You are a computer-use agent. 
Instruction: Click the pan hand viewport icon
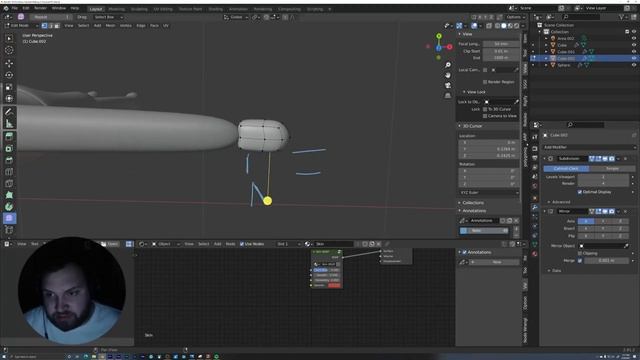point(448,75)
